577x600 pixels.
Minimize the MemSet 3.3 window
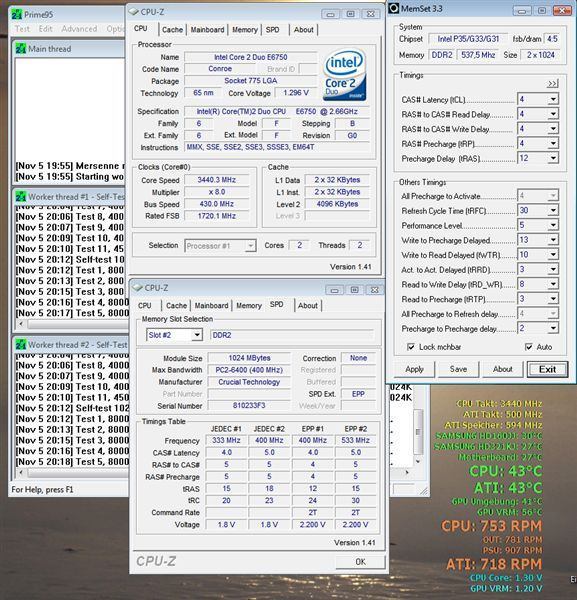[522, 11]
